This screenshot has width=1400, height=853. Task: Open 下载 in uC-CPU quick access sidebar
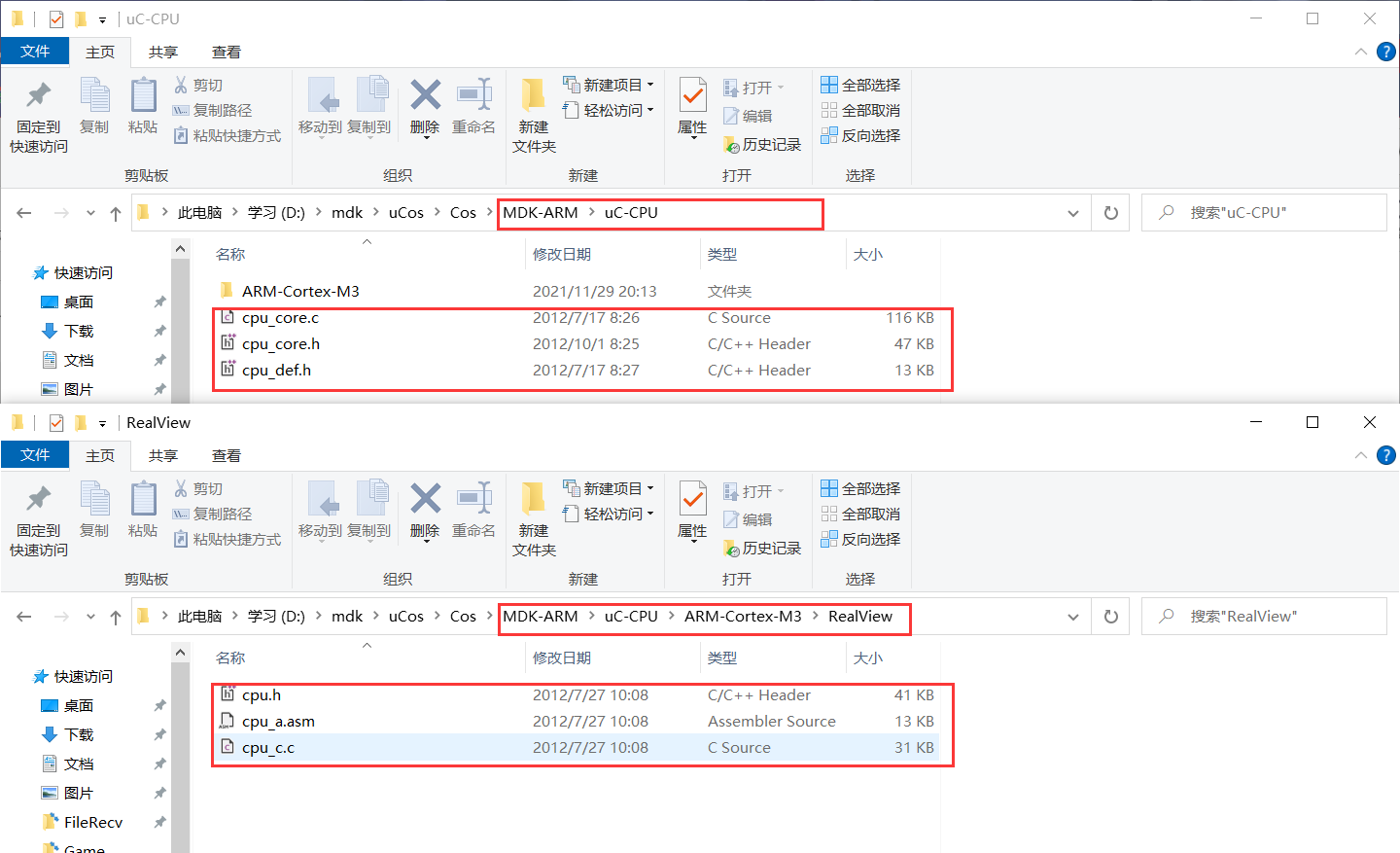coord(79,332)
